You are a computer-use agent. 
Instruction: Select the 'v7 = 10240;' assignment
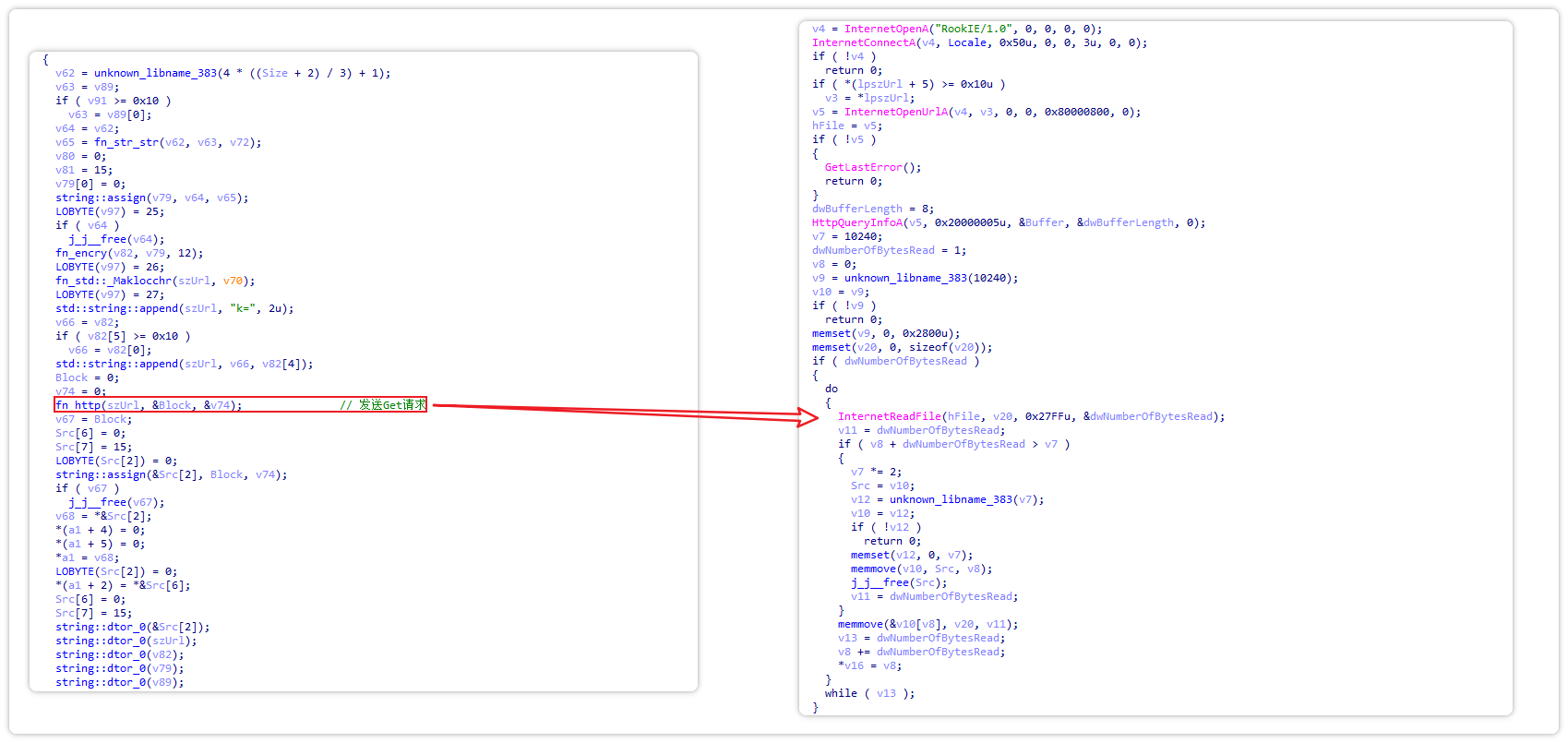pos(847,236)
